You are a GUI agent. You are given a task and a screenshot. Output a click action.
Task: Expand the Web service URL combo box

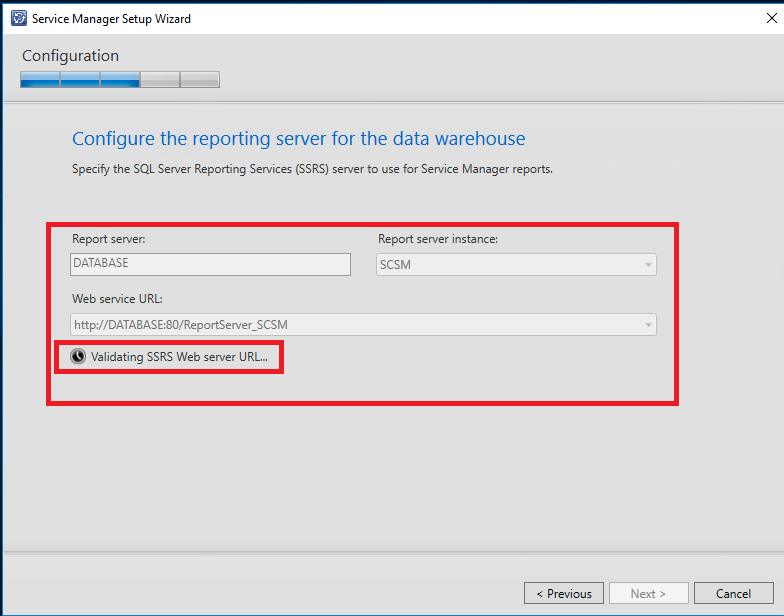[x=649, y=325]
